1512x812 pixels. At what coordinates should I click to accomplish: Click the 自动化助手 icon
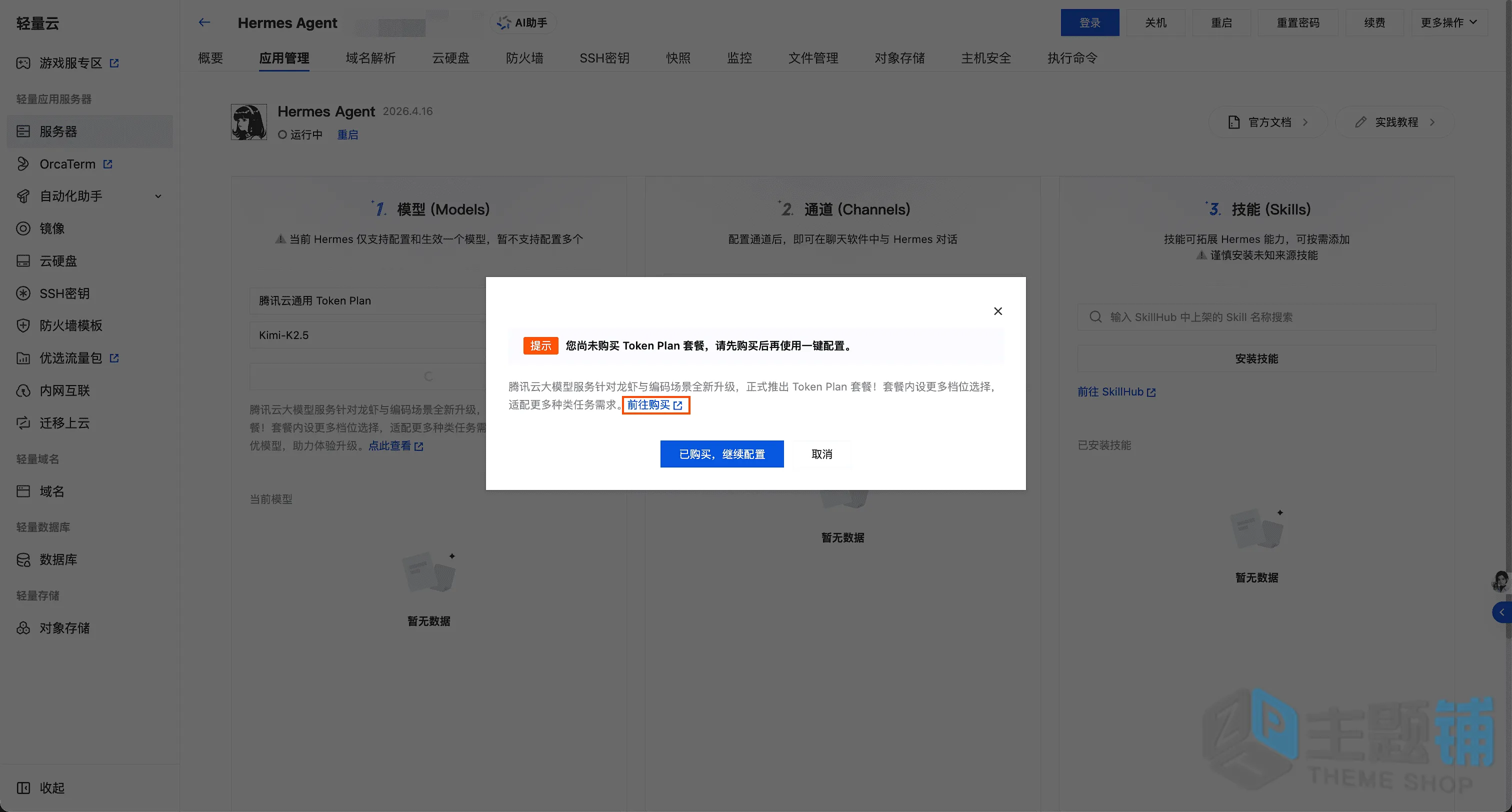coord(23,196)
